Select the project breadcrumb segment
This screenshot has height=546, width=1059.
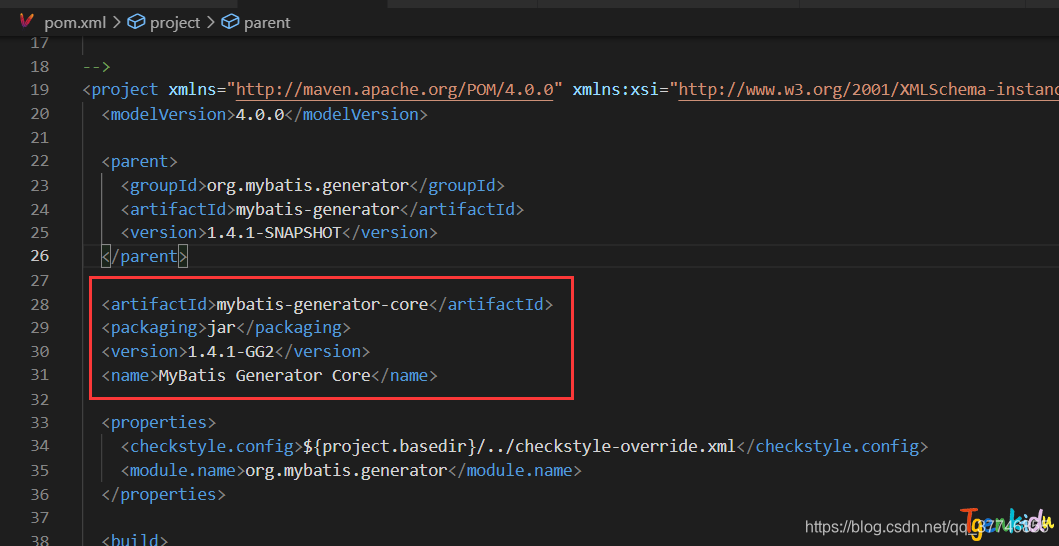coord(175,22)
